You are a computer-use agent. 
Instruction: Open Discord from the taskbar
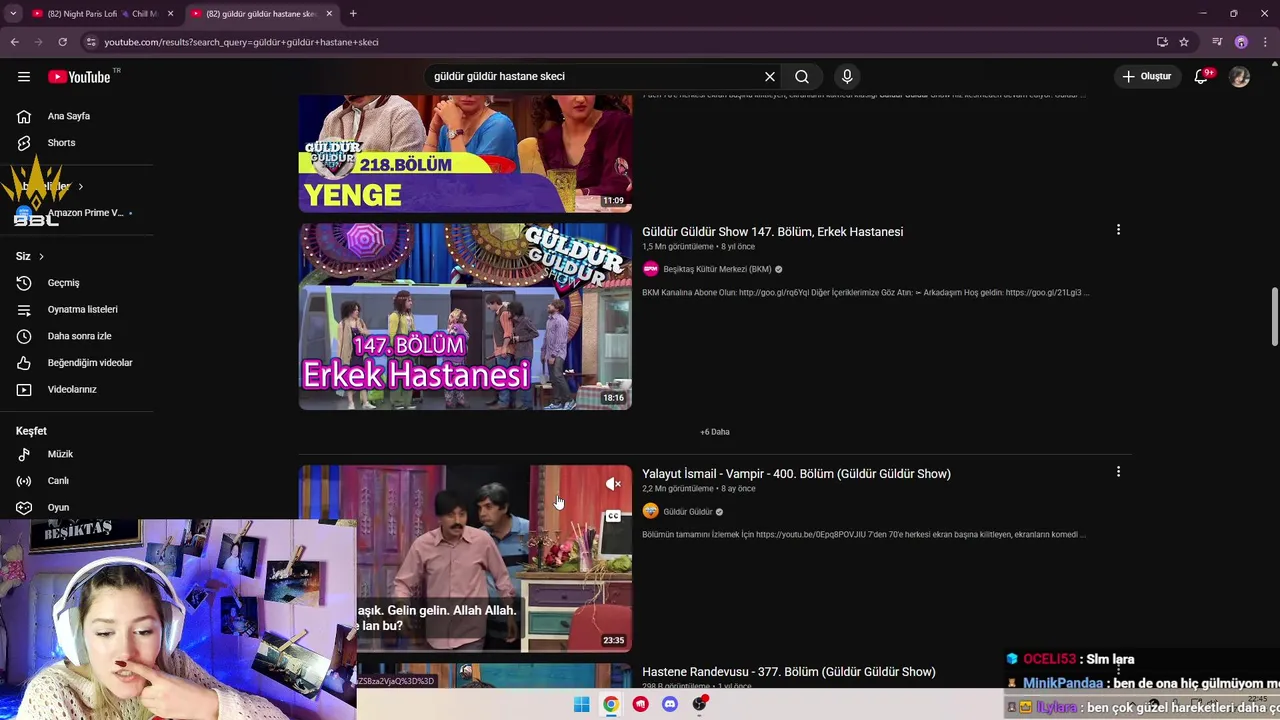pos(670,704)
